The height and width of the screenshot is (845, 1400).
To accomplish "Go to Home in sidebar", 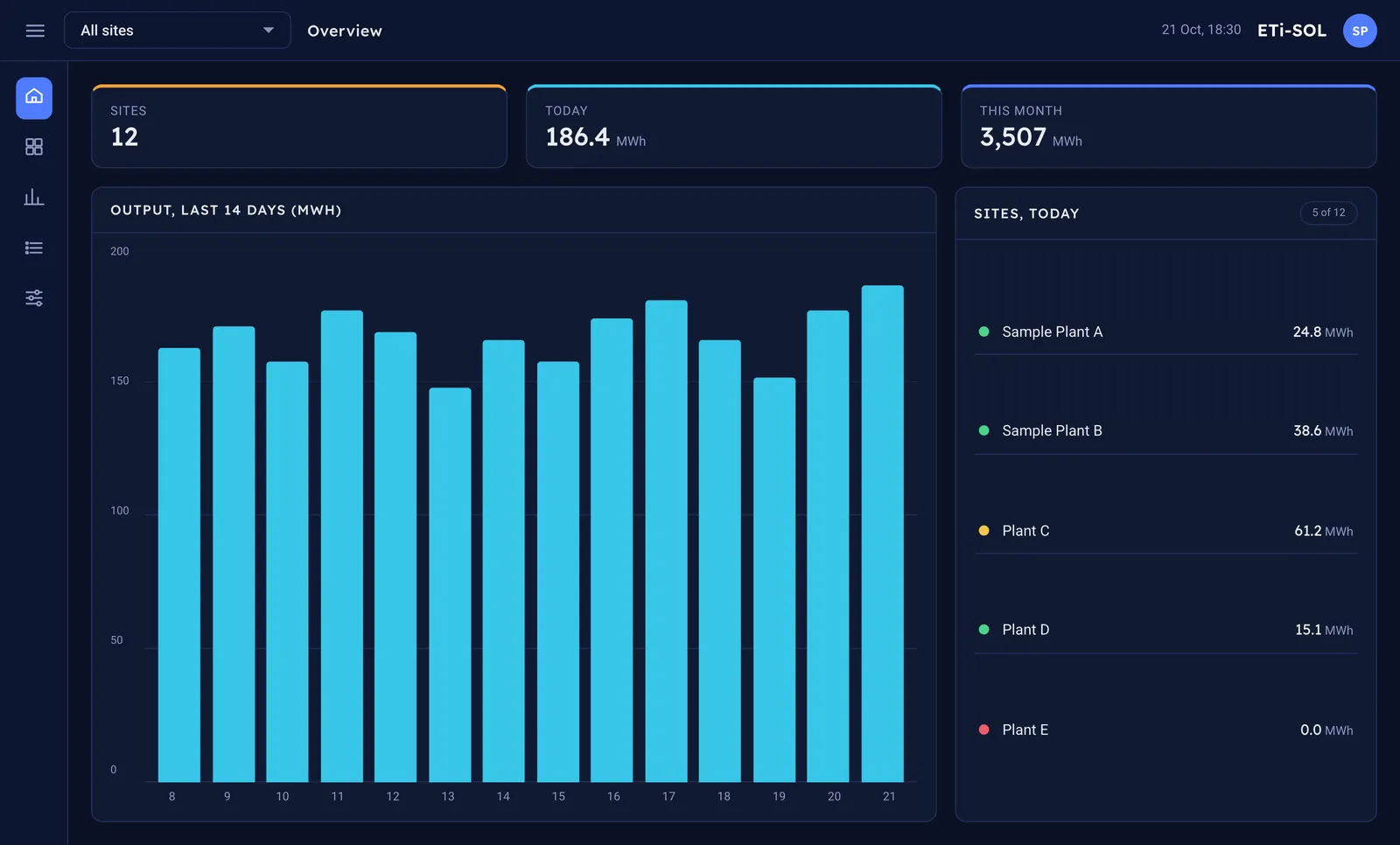I will 34,97.
